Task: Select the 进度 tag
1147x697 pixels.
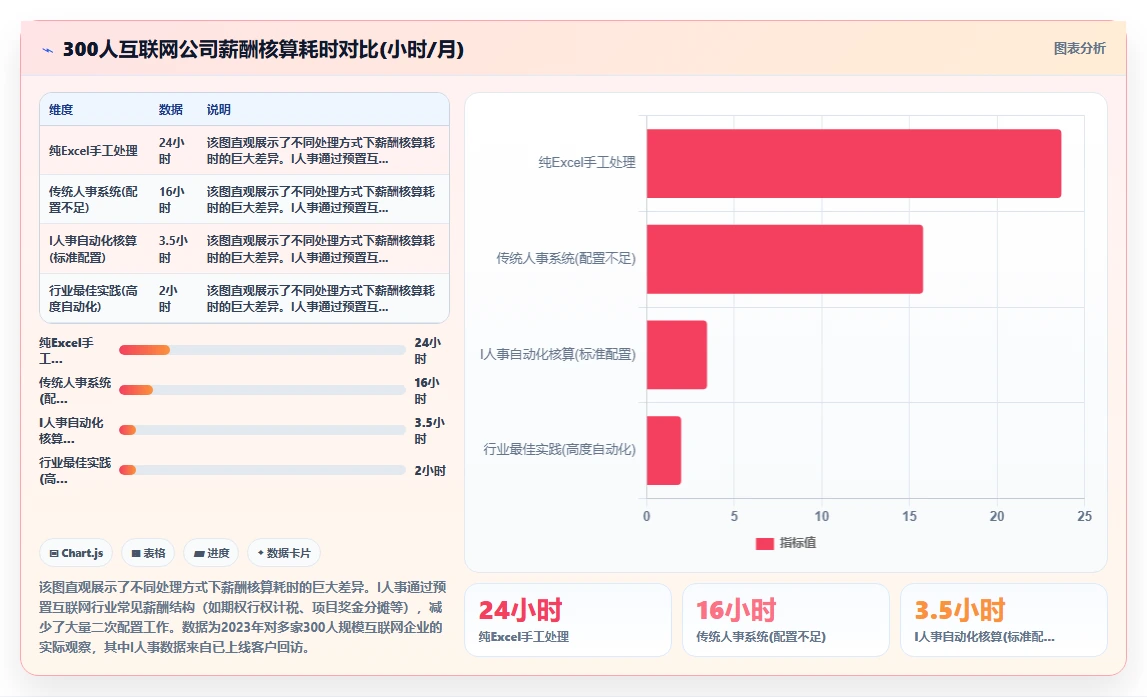Action: click(211, 553)
